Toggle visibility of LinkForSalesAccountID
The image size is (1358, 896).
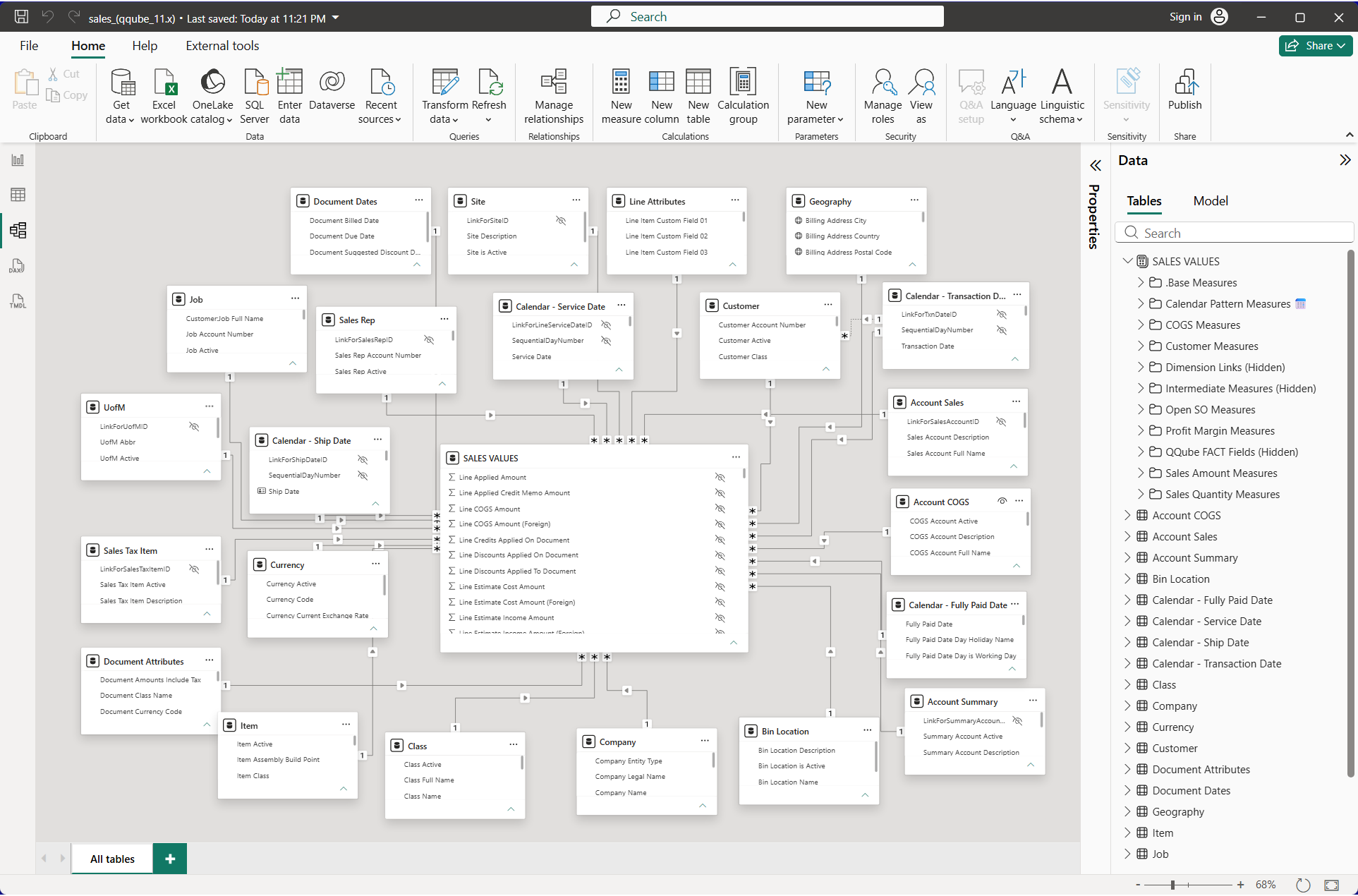tap(1001, 422)
